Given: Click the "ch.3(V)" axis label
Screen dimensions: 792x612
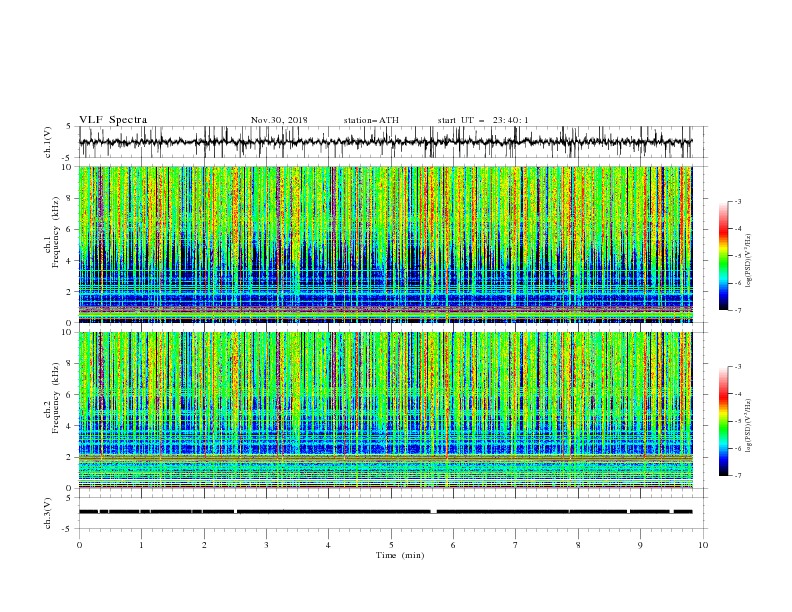Looking at the screenshot, I should coord(48,513).
